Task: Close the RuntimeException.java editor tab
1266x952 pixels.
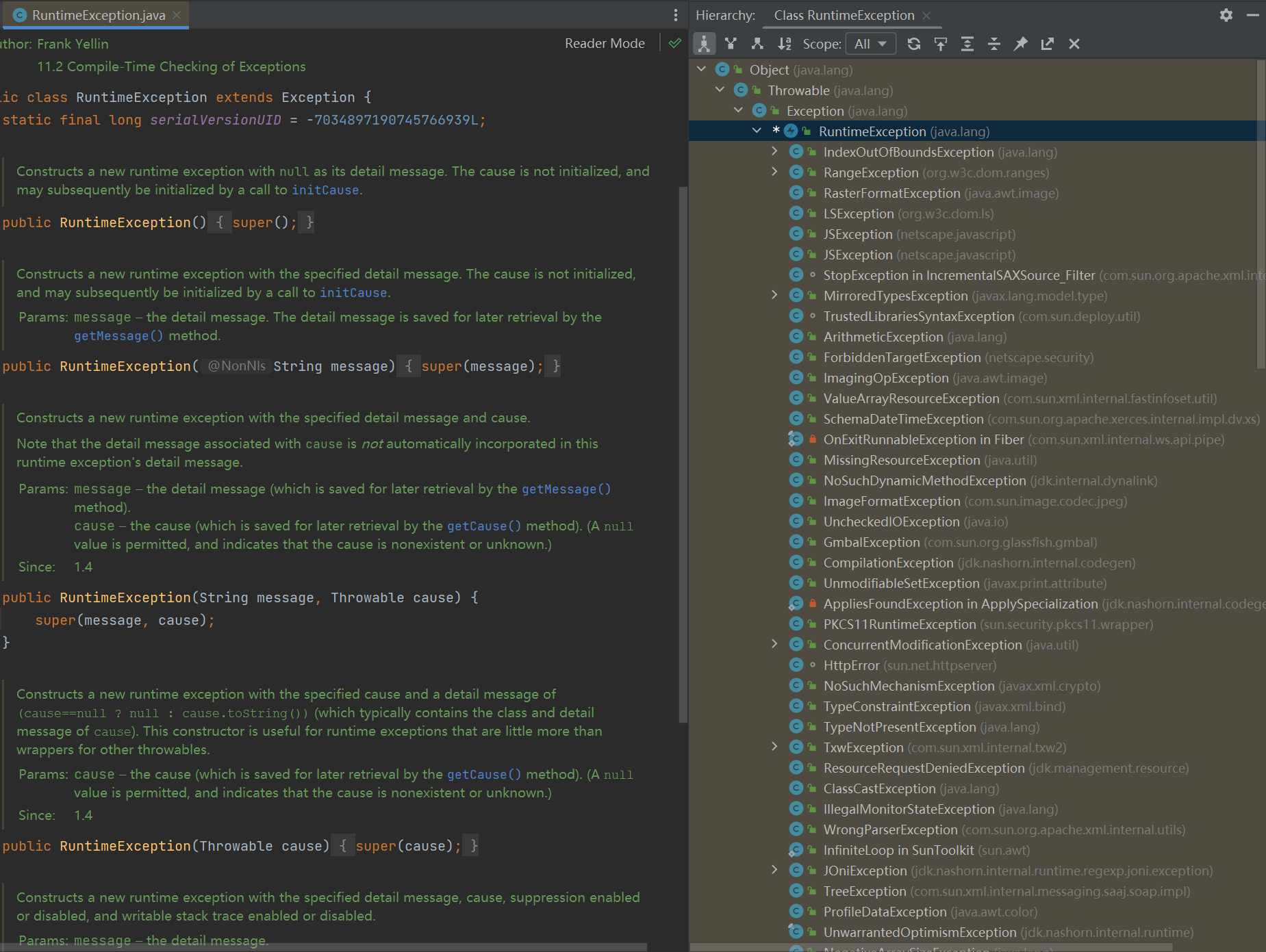Action: pyautogui.click(x=177, y=15)
